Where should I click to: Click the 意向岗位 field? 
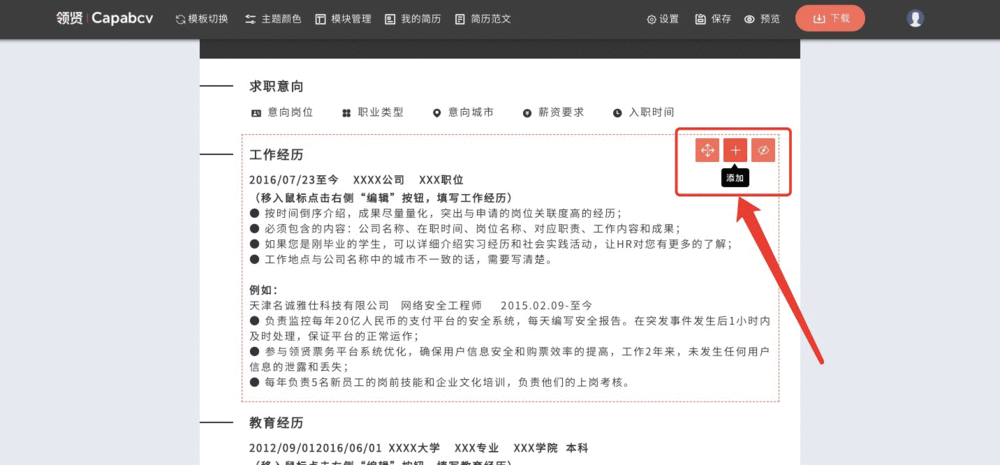pos(283,112)
